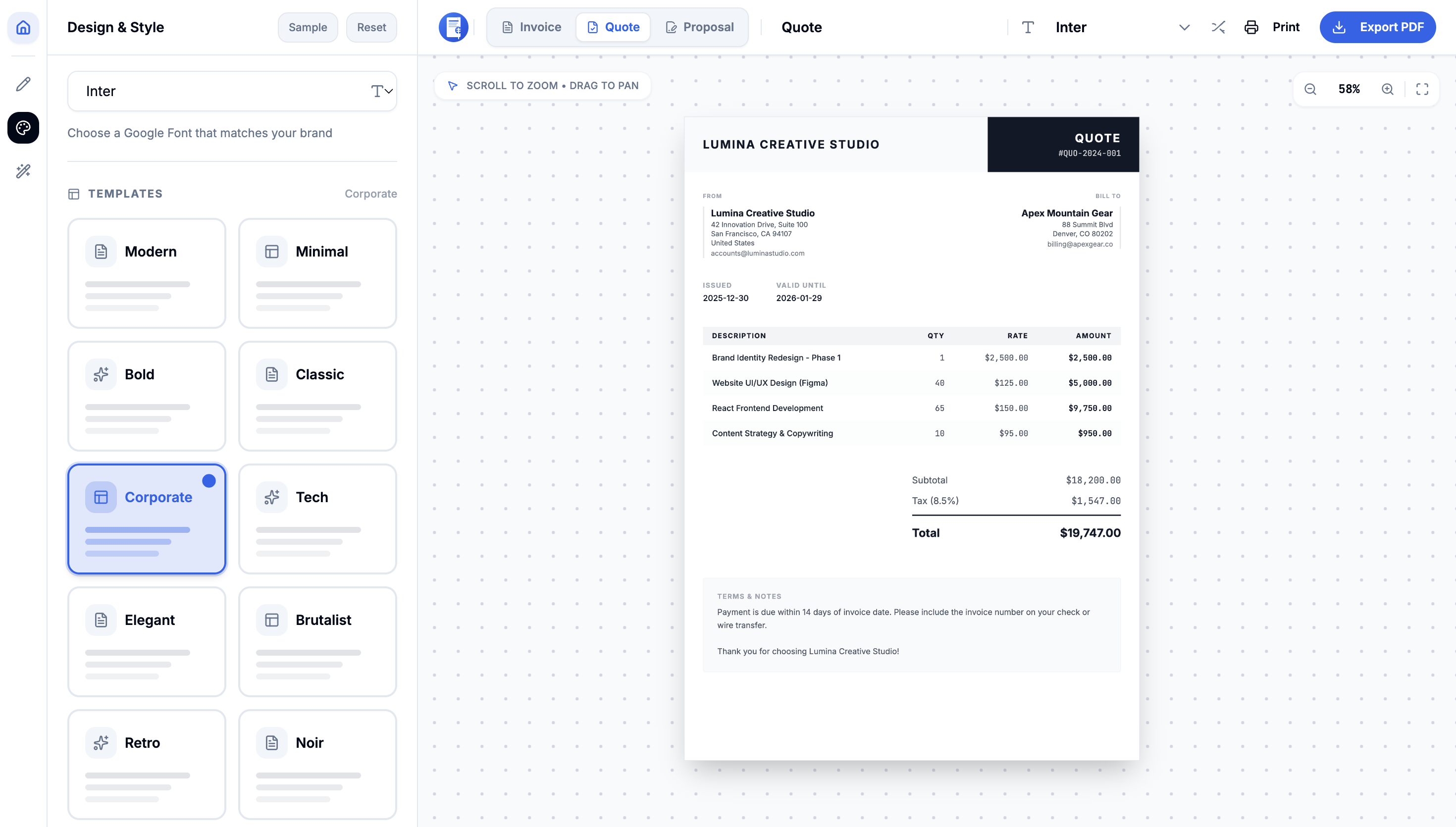Click the zoom in magnifier icon

[1387, 89]
